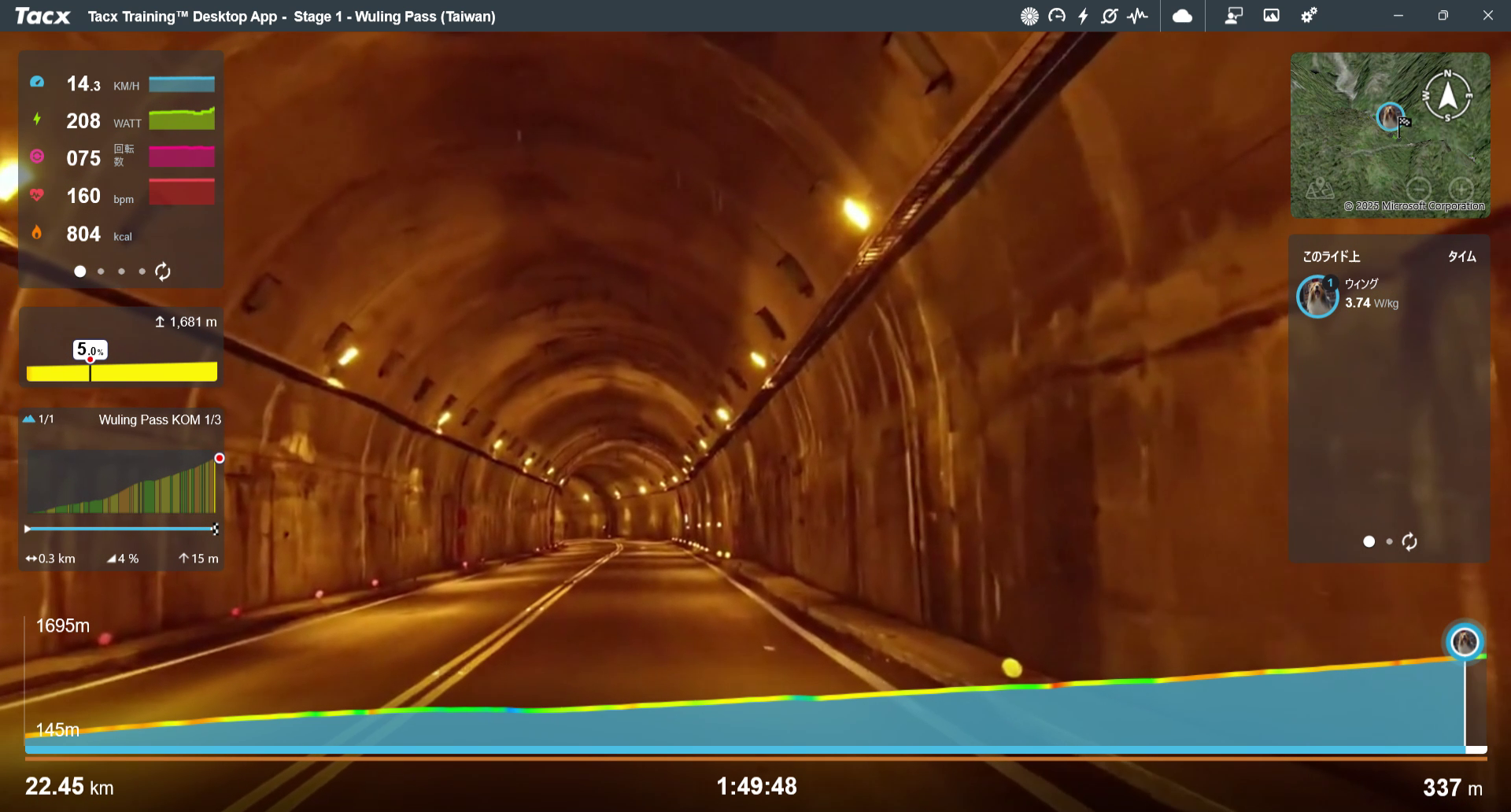Click the 145m minimum elevation label
Image resolution: width=1511 pixels, height=812 pixels.
point(57,729)
